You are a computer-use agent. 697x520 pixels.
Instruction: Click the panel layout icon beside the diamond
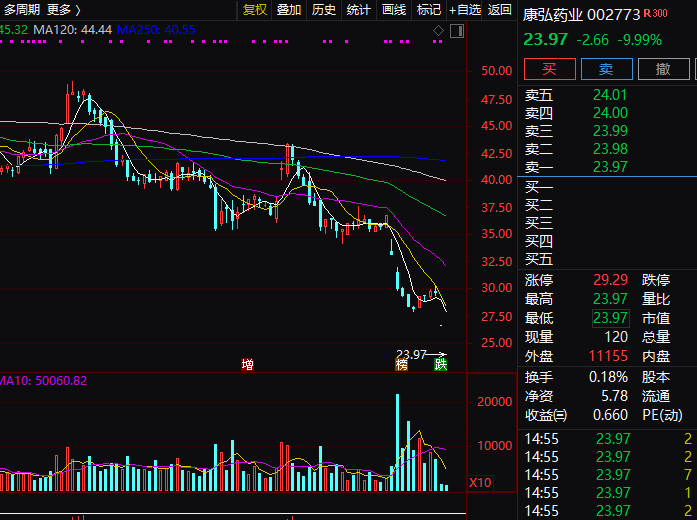455,31
